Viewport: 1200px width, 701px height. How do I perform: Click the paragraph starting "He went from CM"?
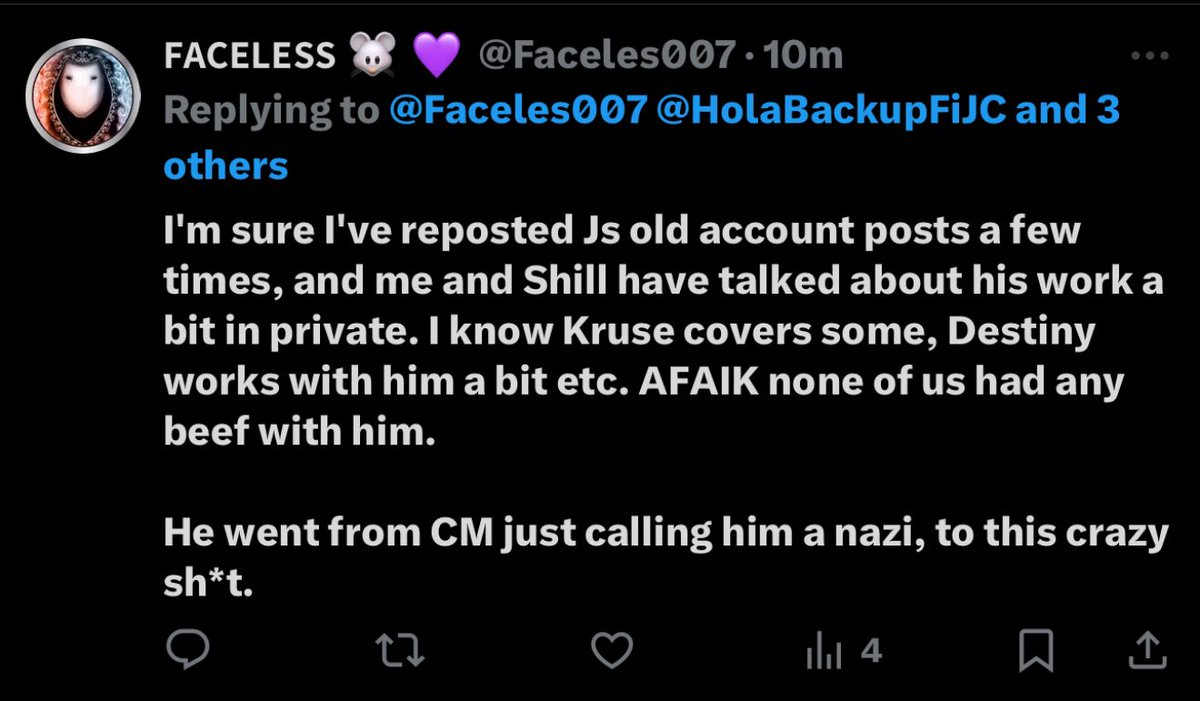[660, 534]
